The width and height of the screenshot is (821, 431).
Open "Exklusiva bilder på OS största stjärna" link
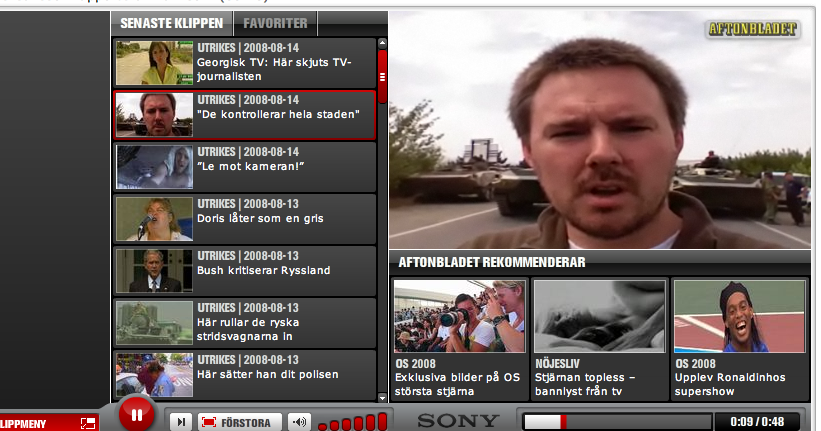457,384
